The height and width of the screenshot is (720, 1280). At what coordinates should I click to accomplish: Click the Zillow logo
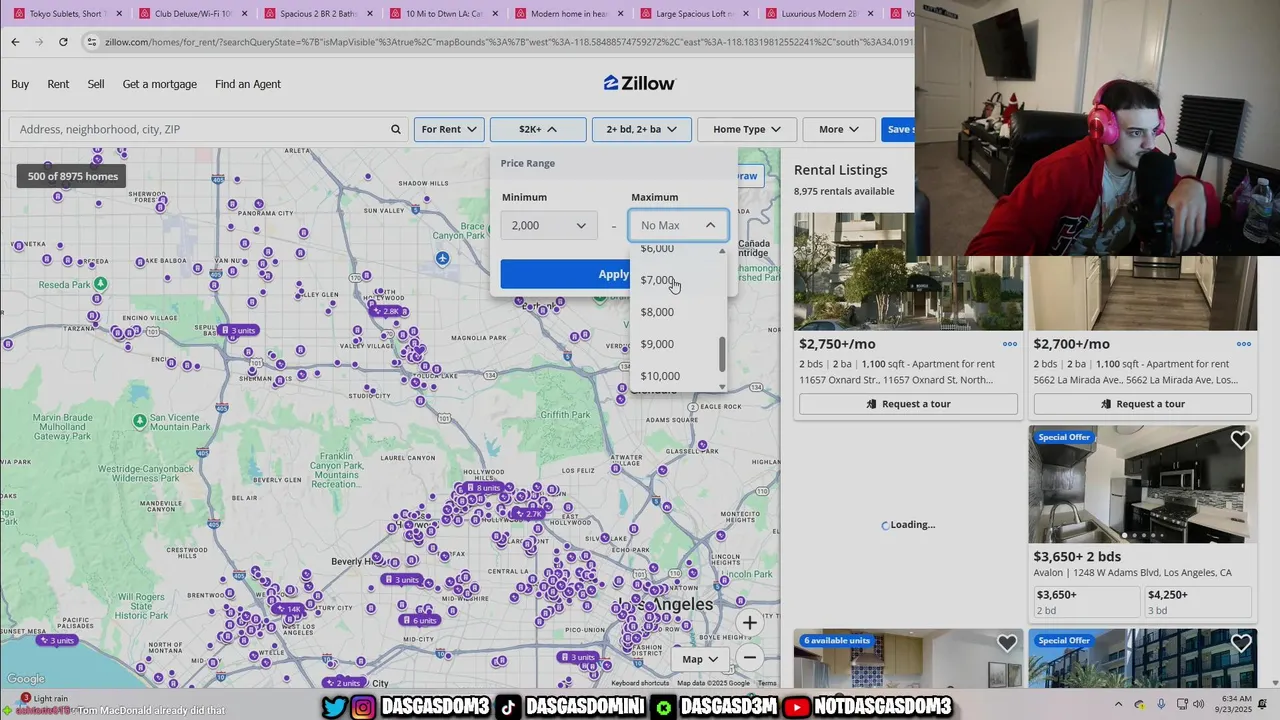pos(639,83)
